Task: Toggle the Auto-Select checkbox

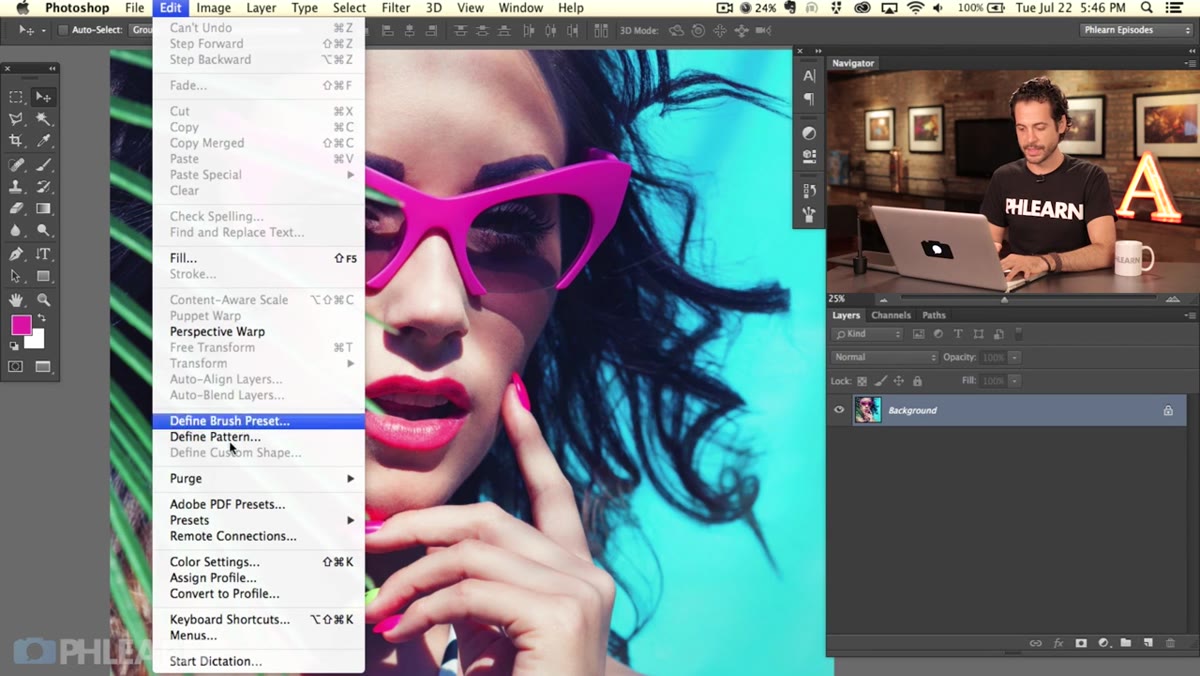Action: click(x=63, y=30)
